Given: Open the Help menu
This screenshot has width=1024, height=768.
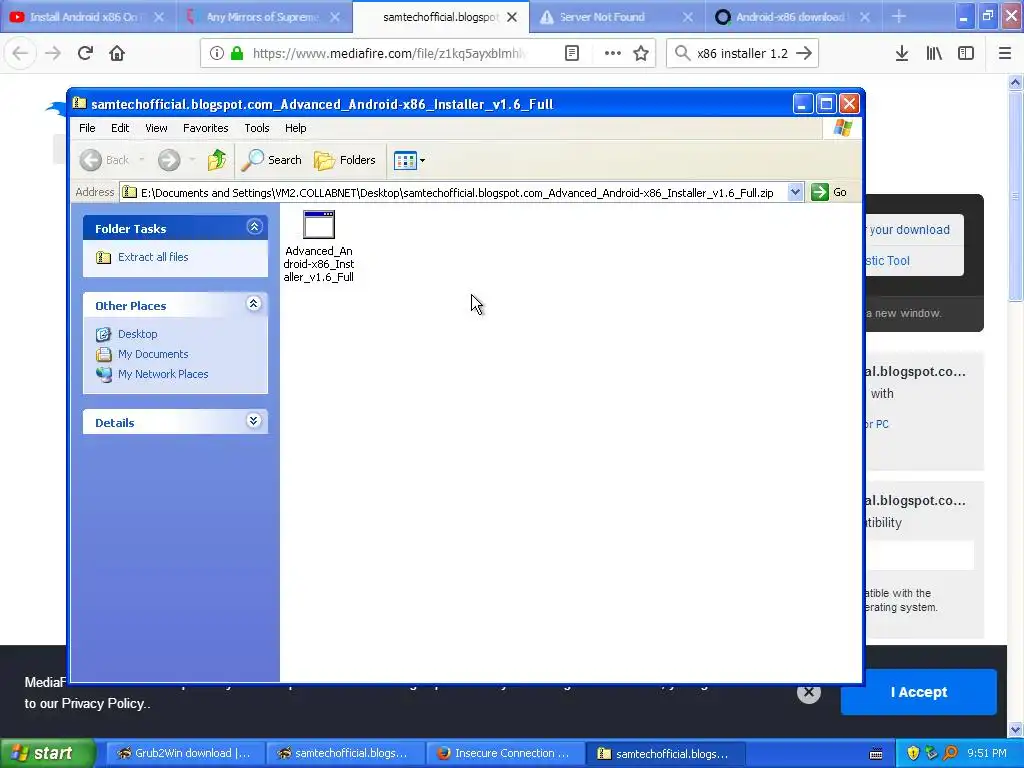Looking at the screenshot, I should pos(295,128).
